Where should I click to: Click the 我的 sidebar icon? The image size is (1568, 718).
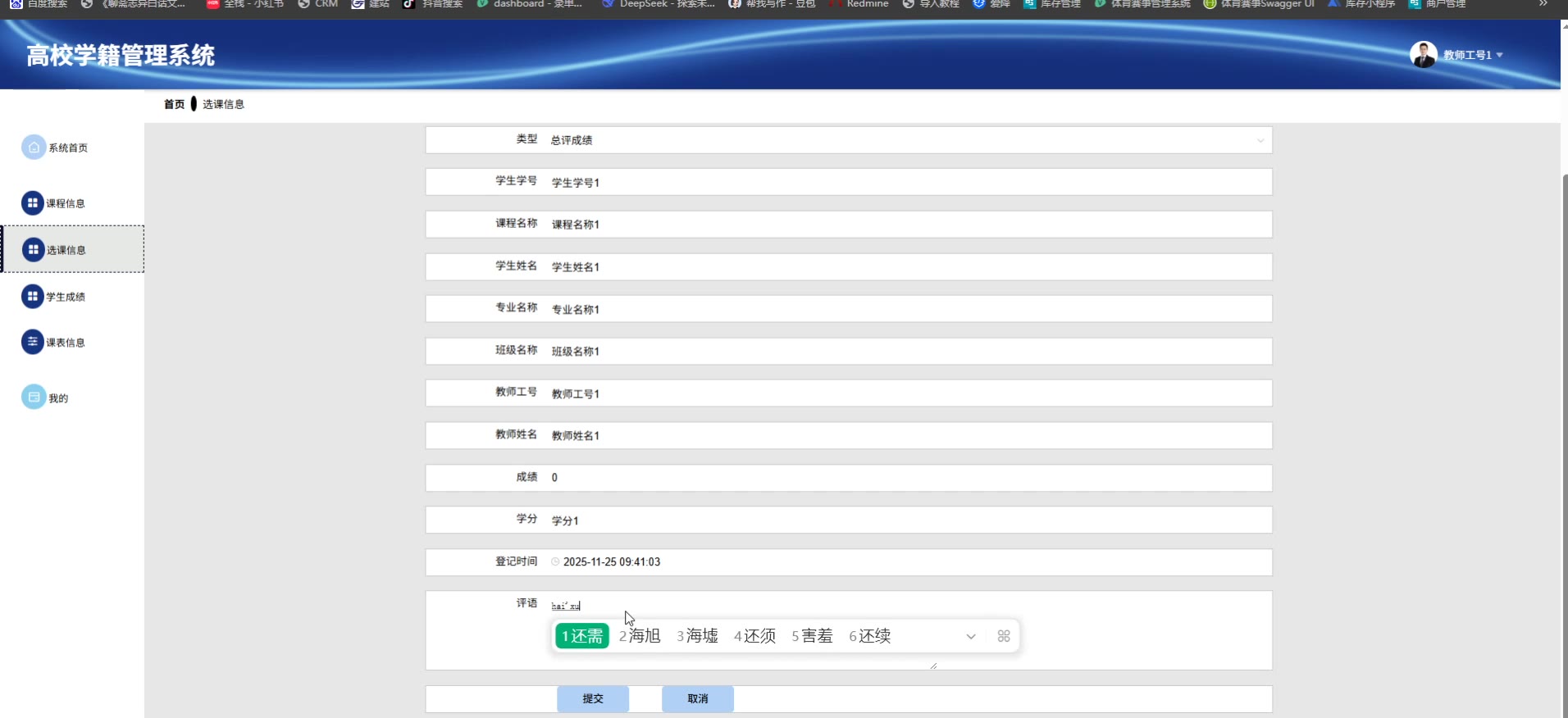(34, 398)
